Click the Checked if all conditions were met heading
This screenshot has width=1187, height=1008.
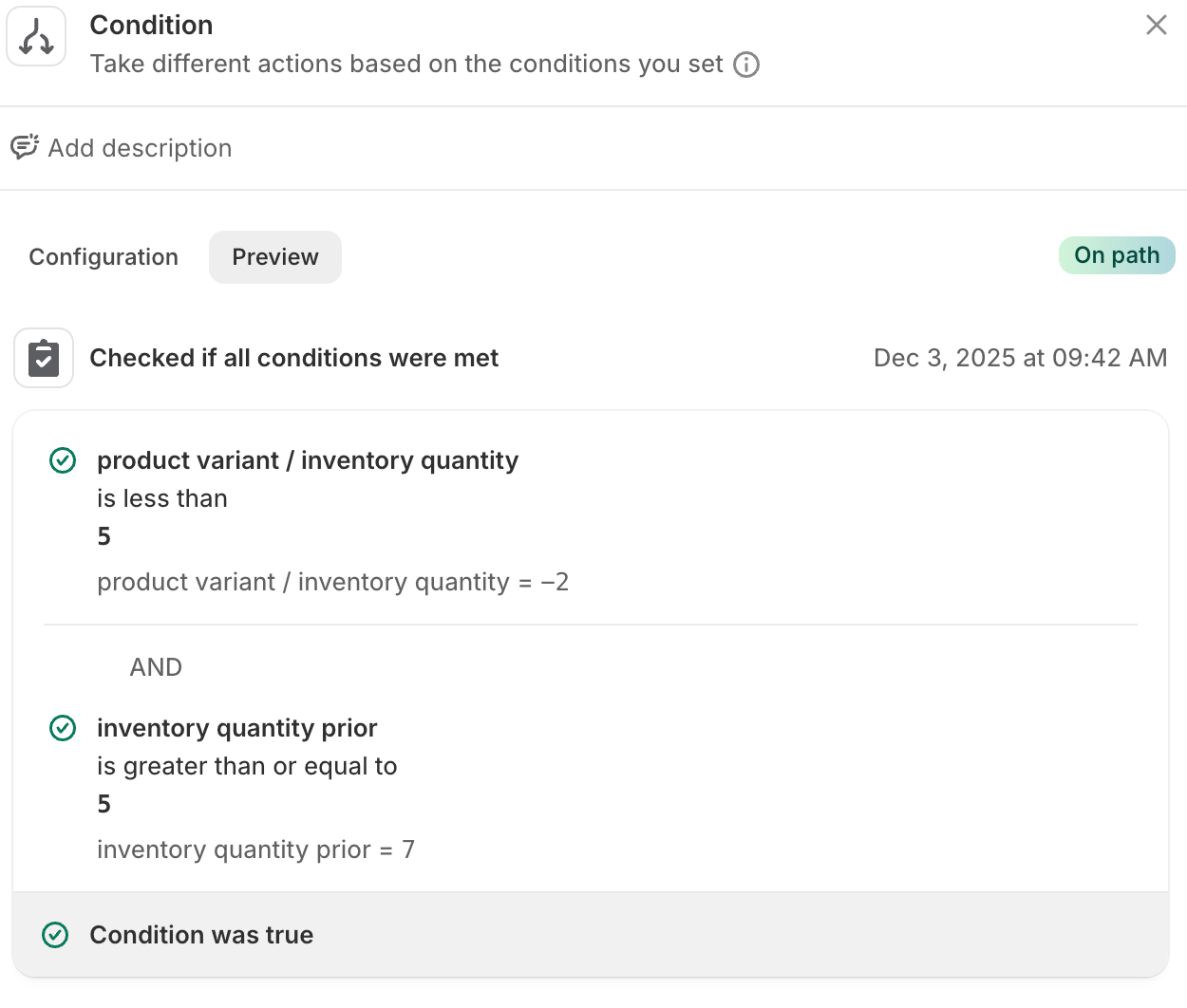click(294, 358)
